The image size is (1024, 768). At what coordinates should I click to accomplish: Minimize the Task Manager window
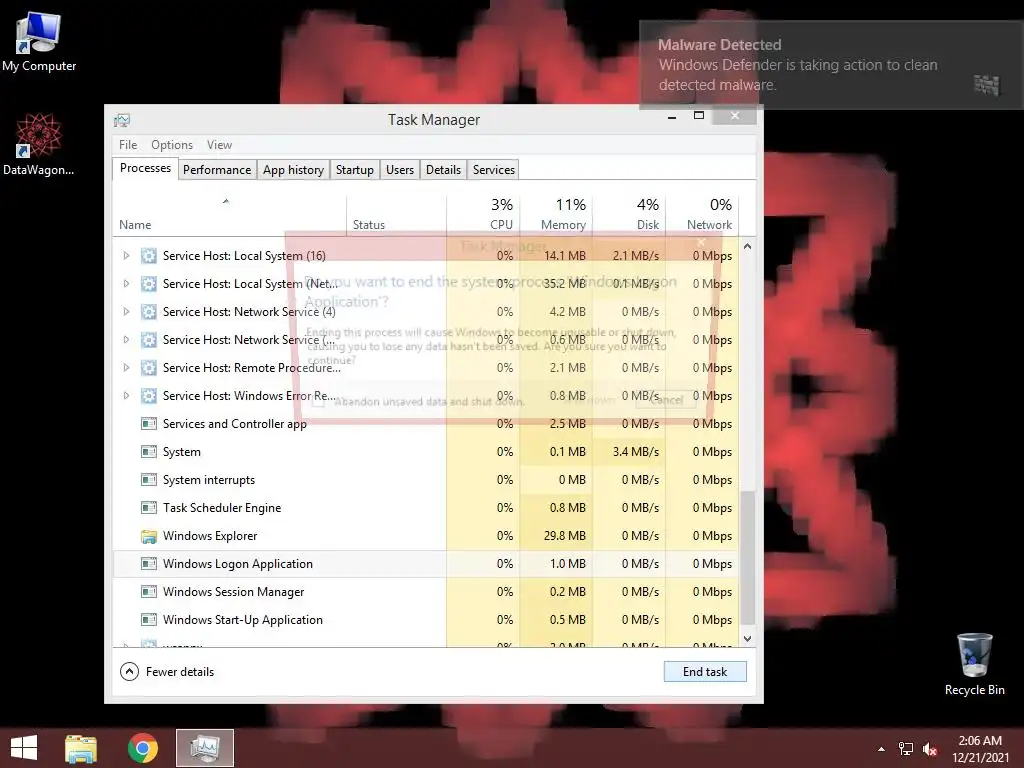[671, 116]
